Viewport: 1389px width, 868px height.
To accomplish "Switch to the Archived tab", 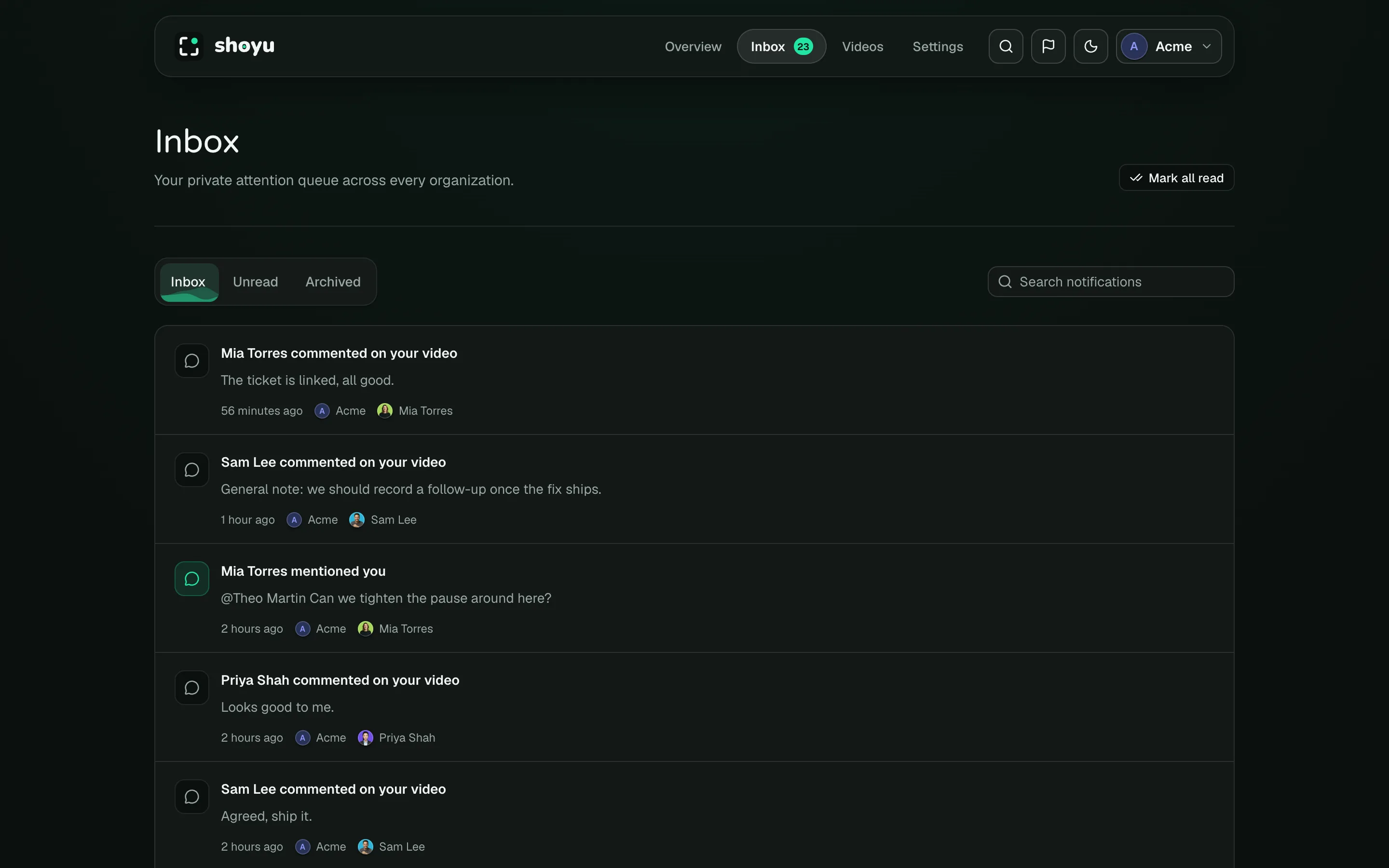I will pyautogui.click(x=333, y=282).
